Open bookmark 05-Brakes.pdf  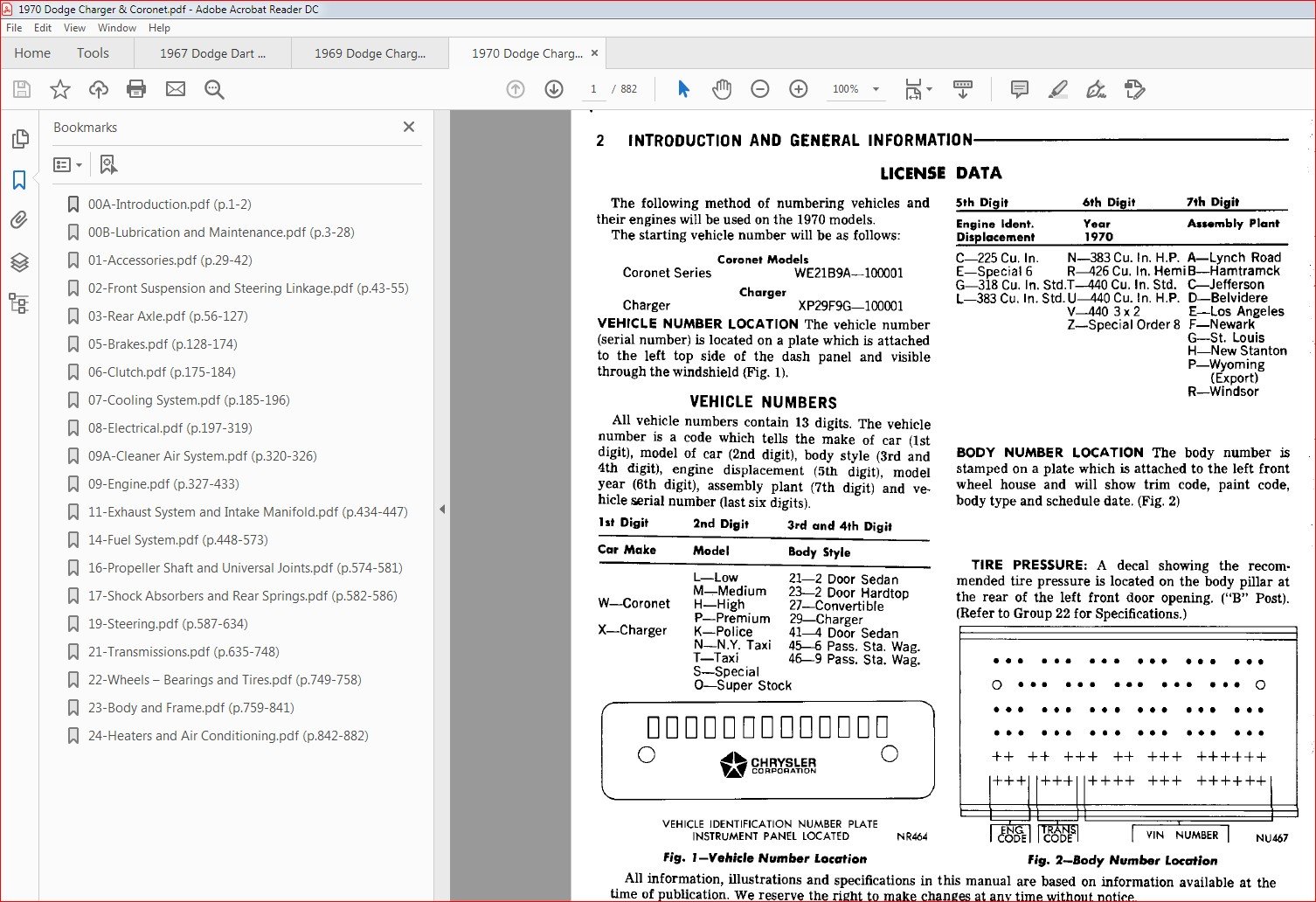(163, 344)
